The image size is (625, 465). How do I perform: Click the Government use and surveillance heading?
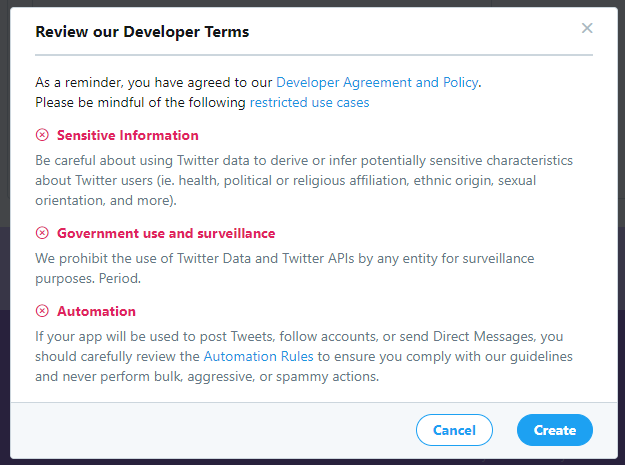click(x=166, y=233)
